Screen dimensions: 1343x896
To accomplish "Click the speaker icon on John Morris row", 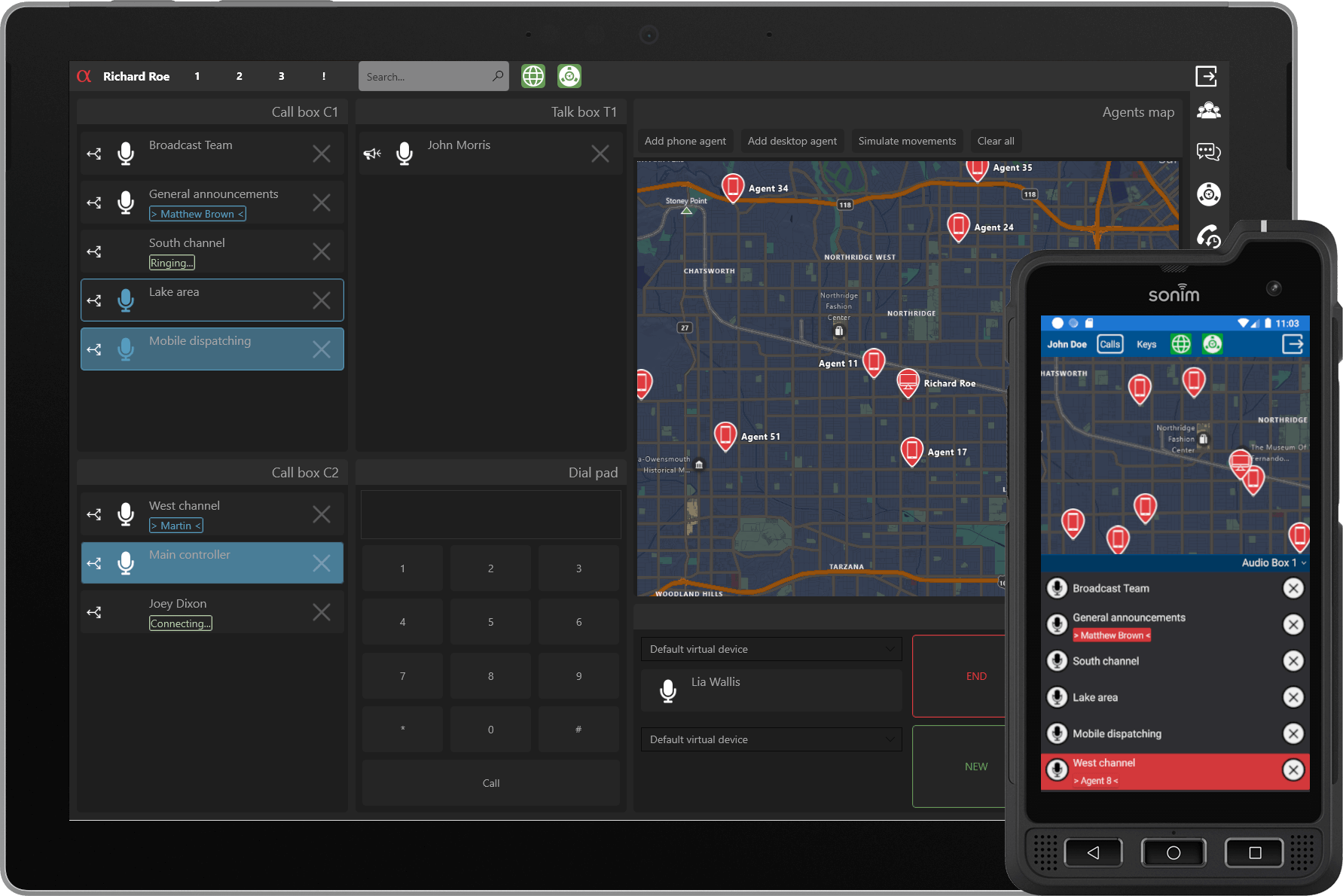I will click(372, 154).
